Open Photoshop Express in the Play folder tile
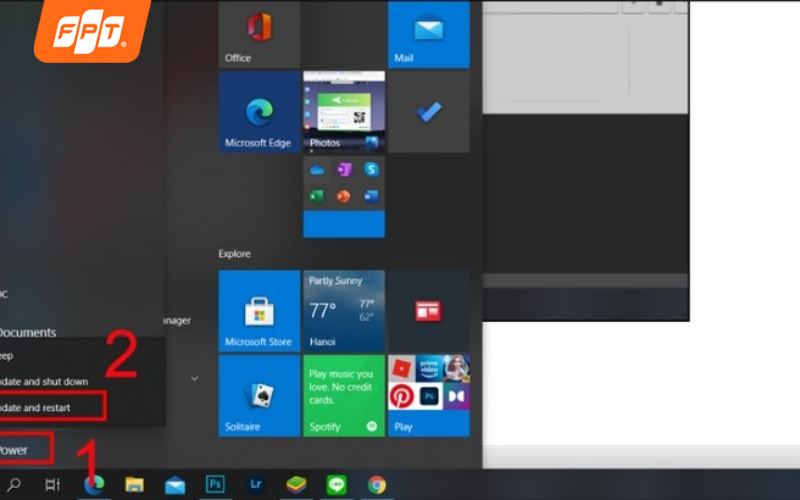This screenshot has width=800, height=500. (x=429, y=396)
